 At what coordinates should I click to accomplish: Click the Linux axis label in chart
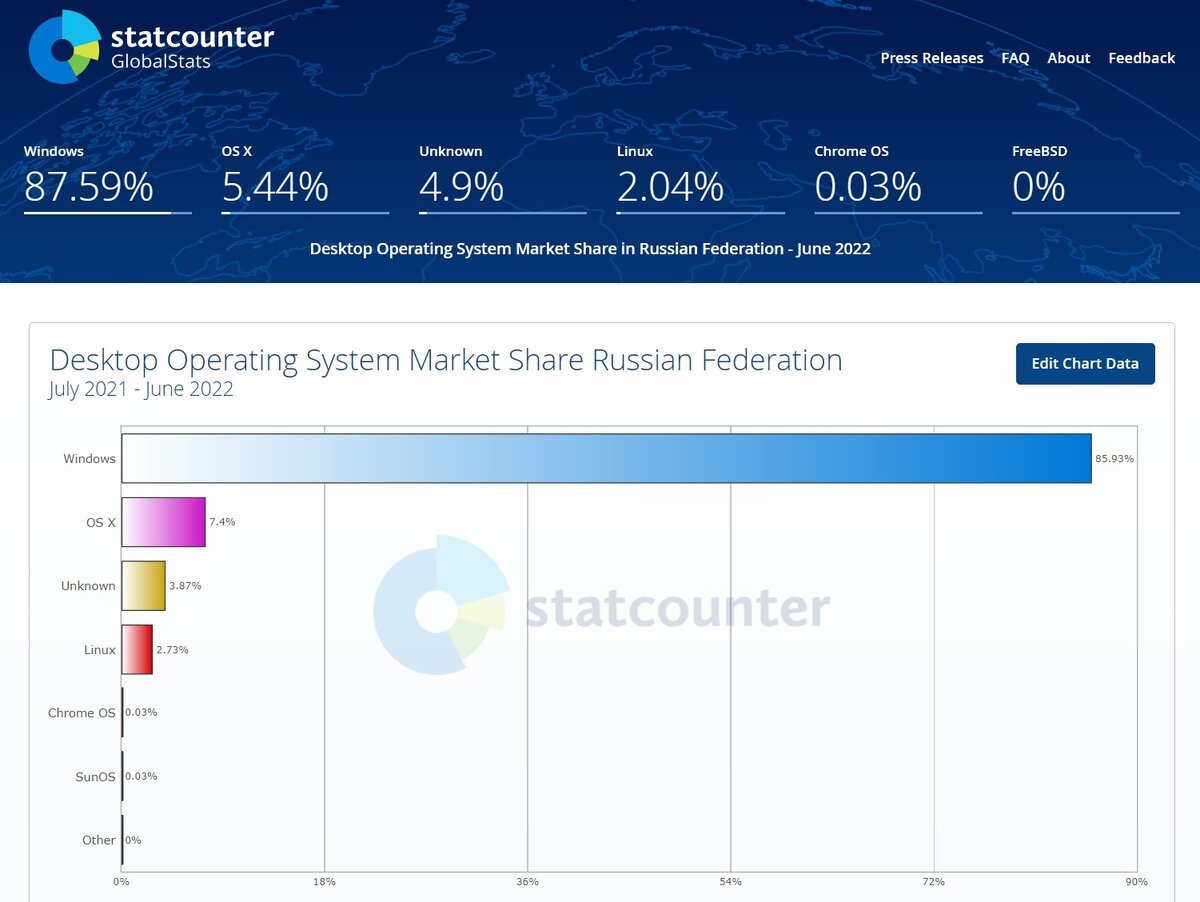pos(100,650)
